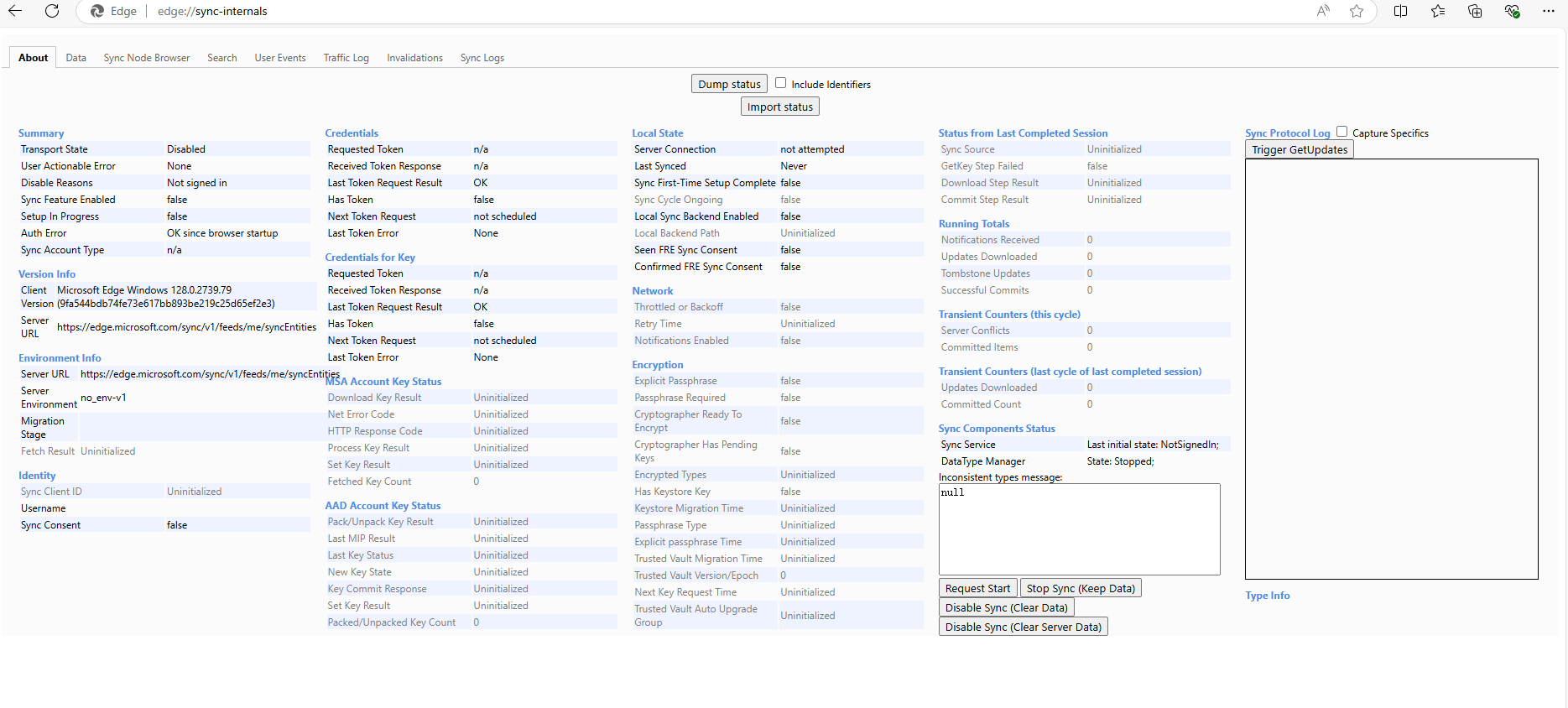Image resolution: width=1568 pixels, height=708 pixels.
Task: Click the Edge logo in address bar
Action: 97,11
